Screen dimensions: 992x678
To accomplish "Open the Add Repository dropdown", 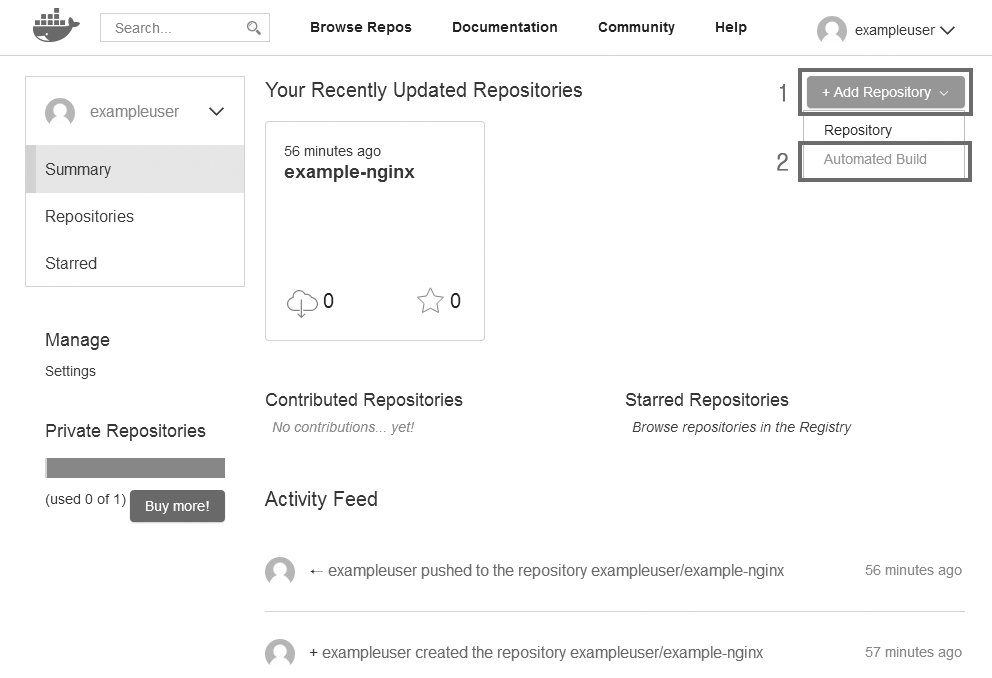I will [885, 92].
